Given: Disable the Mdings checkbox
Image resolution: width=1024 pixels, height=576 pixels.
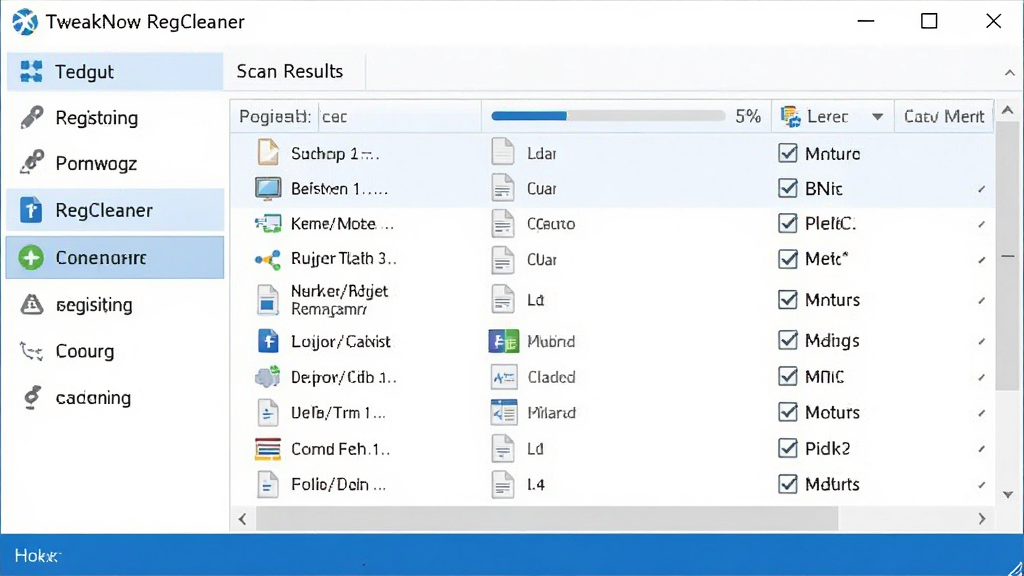Looking at the screenshot, I should click(x=788, y=340).
